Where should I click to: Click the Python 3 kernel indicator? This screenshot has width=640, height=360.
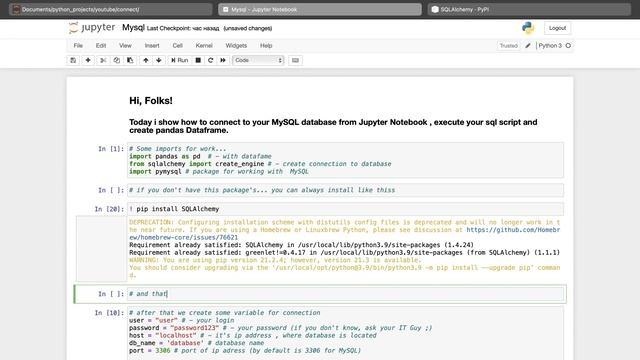click(550, 46)
